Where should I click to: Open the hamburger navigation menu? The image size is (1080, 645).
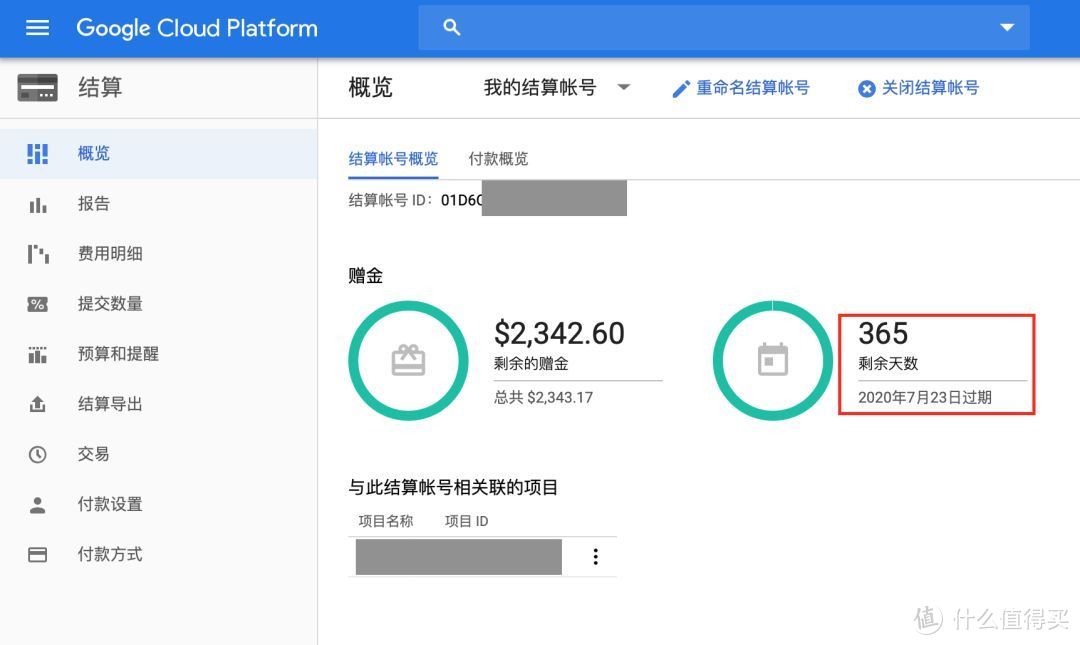point(37,28)
